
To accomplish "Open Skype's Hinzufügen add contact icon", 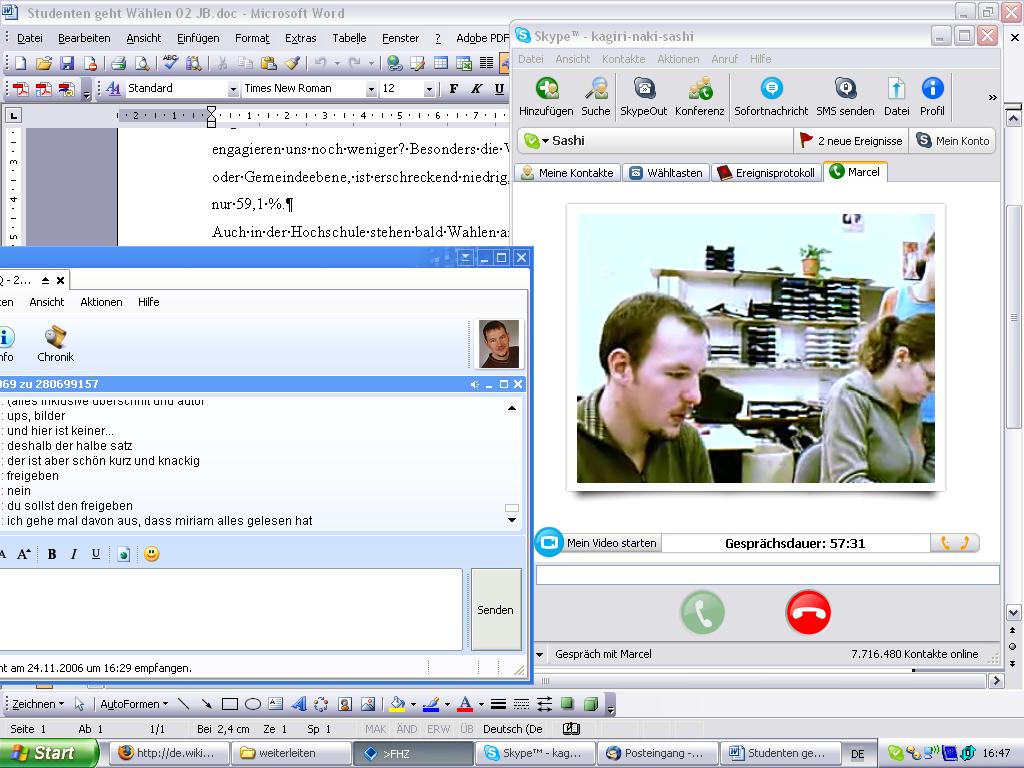I will click(546, 97).
